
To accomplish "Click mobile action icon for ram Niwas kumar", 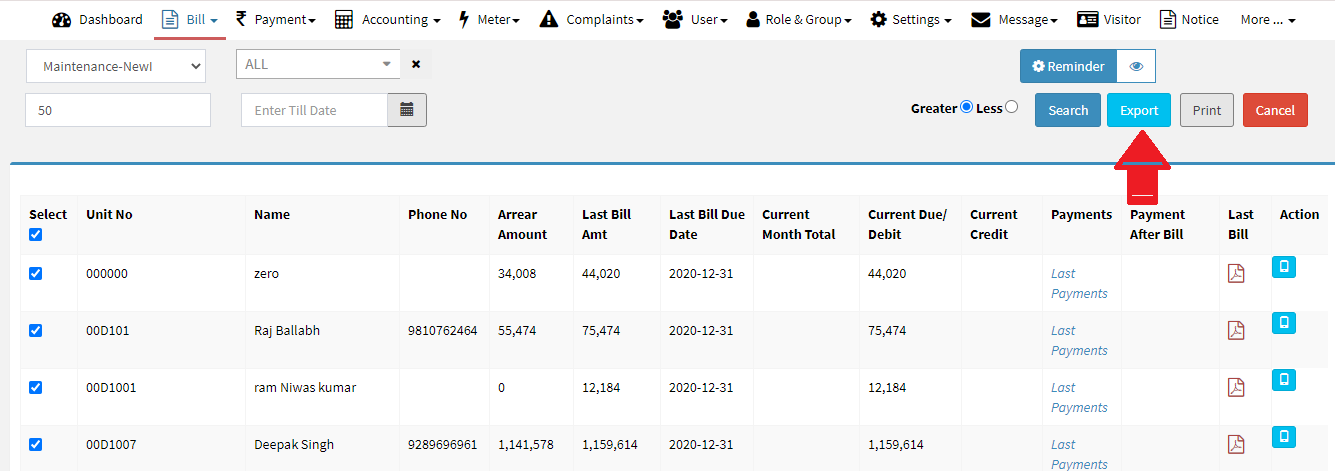I will coord(1284,380).
